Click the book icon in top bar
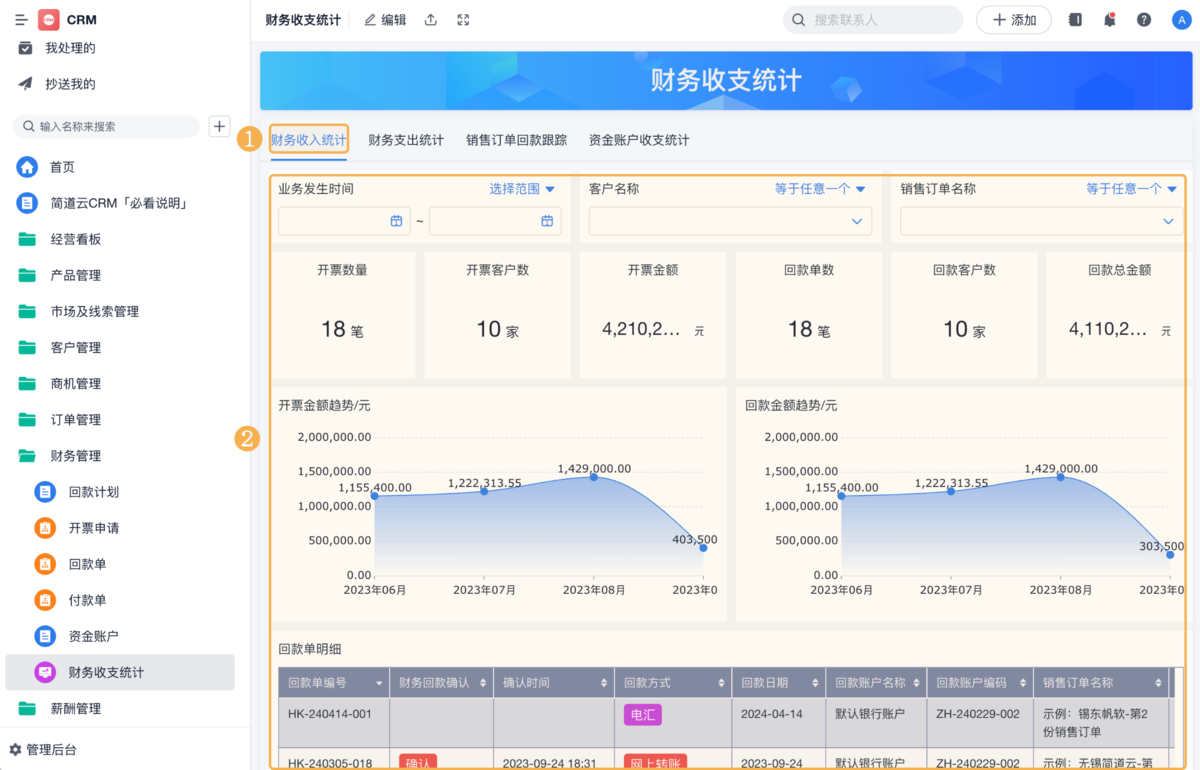 (x=1075, y=20)
